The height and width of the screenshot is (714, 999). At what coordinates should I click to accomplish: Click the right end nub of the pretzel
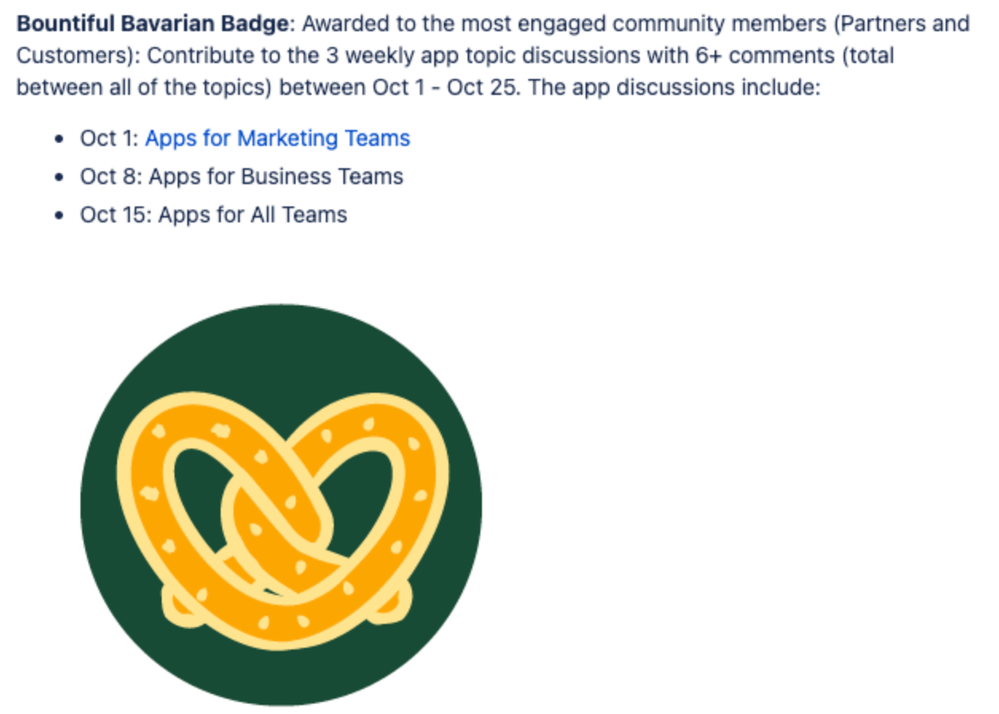[390, 604]
